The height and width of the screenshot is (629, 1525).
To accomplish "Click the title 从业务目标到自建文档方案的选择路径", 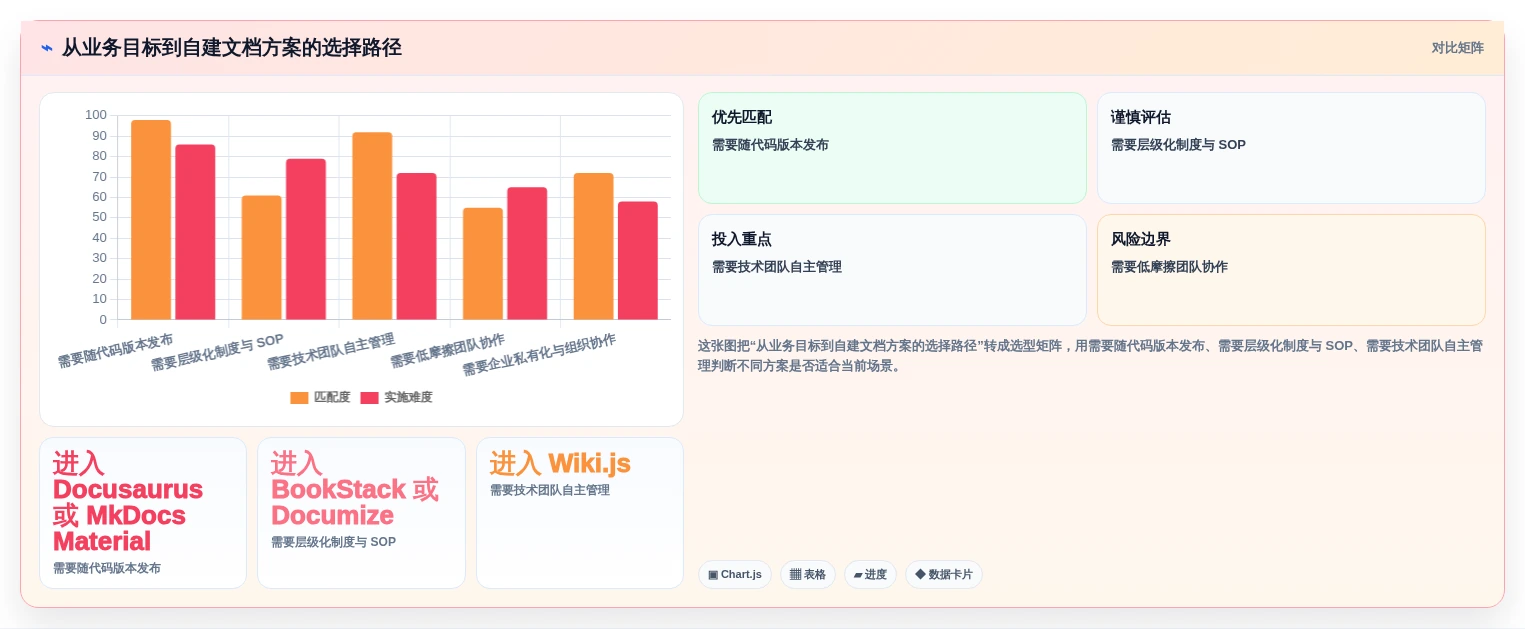I will (232, 48).
